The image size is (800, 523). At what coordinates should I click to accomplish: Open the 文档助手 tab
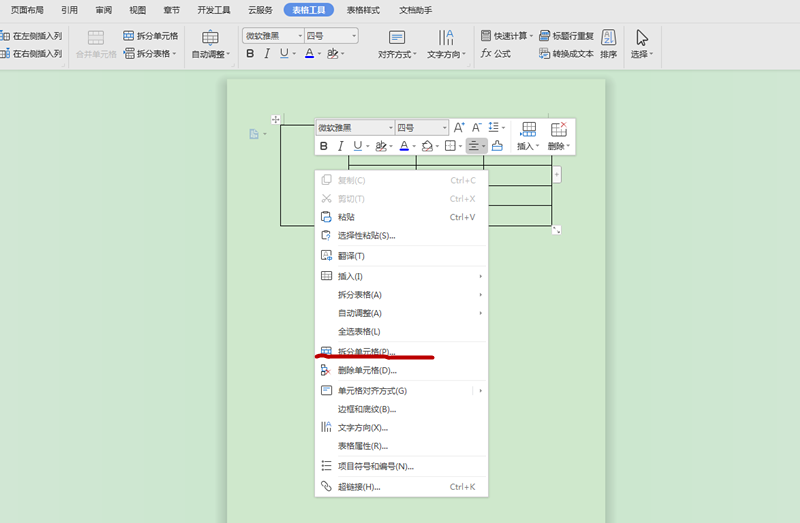click(415, 10)
